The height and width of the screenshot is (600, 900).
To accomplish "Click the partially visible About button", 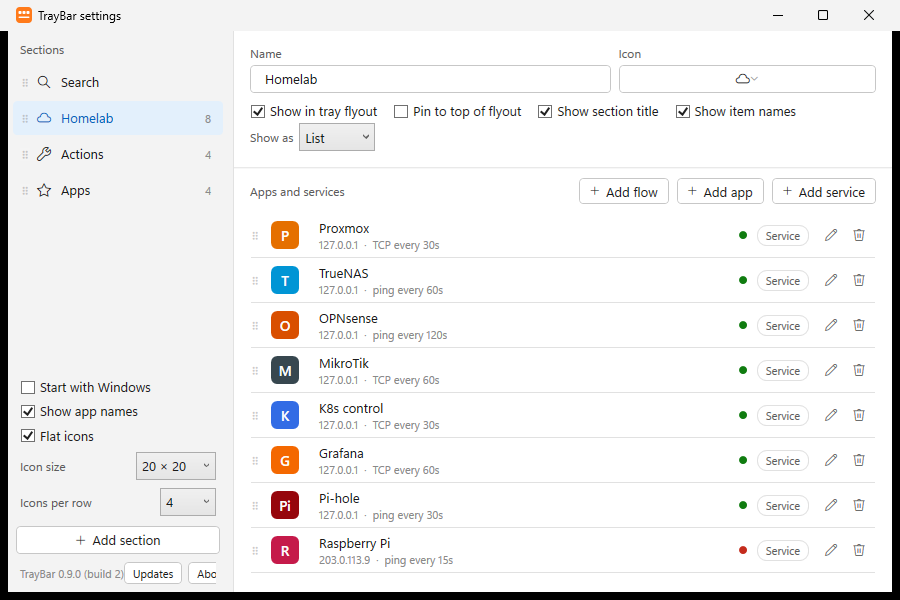I will (x=203, y=574).
